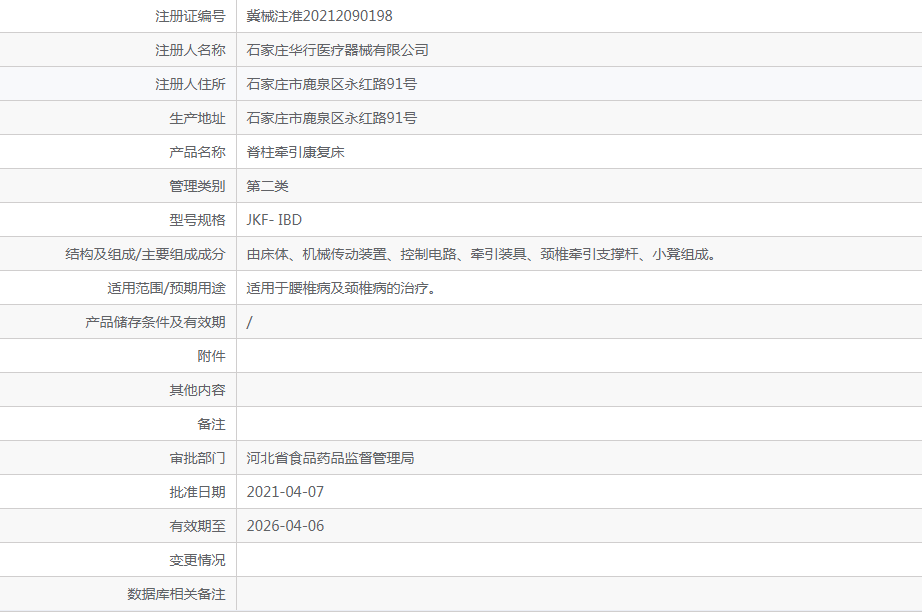
Task: Select the 注册人名称 label
Action: pos(190,51)
